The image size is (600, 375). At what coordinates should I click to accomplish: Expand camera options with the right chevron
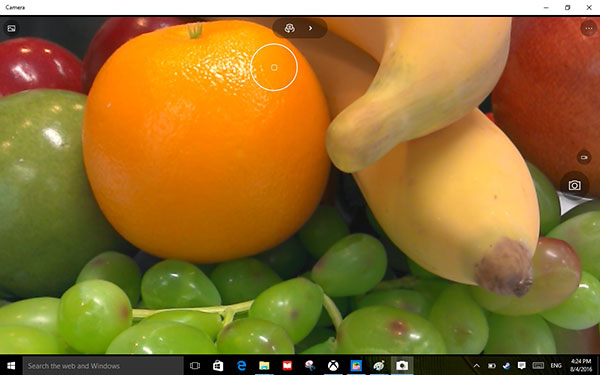310,28
